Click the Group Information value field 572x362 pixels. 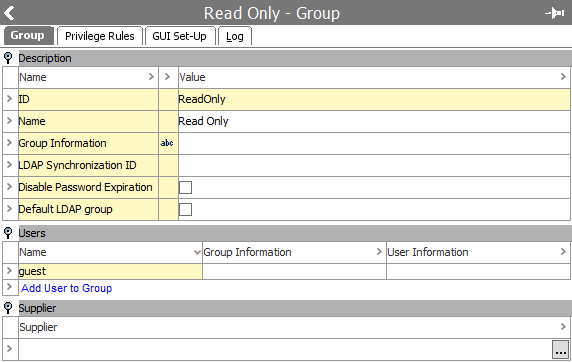(x=374, y=143)
